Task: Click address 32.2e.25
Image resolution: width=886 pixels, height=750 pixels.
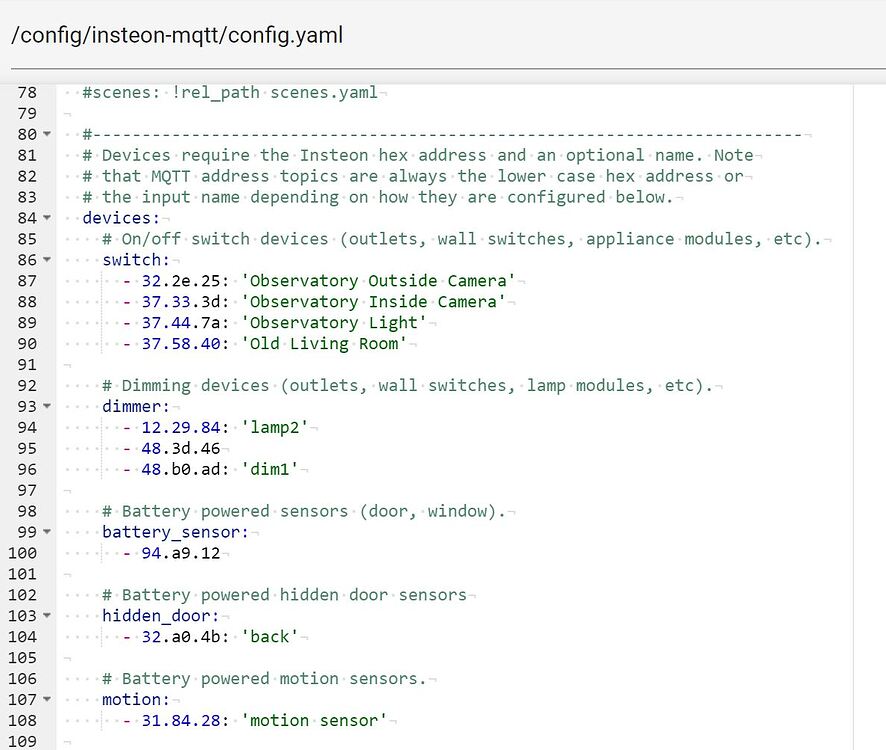Action: (181, 281)
